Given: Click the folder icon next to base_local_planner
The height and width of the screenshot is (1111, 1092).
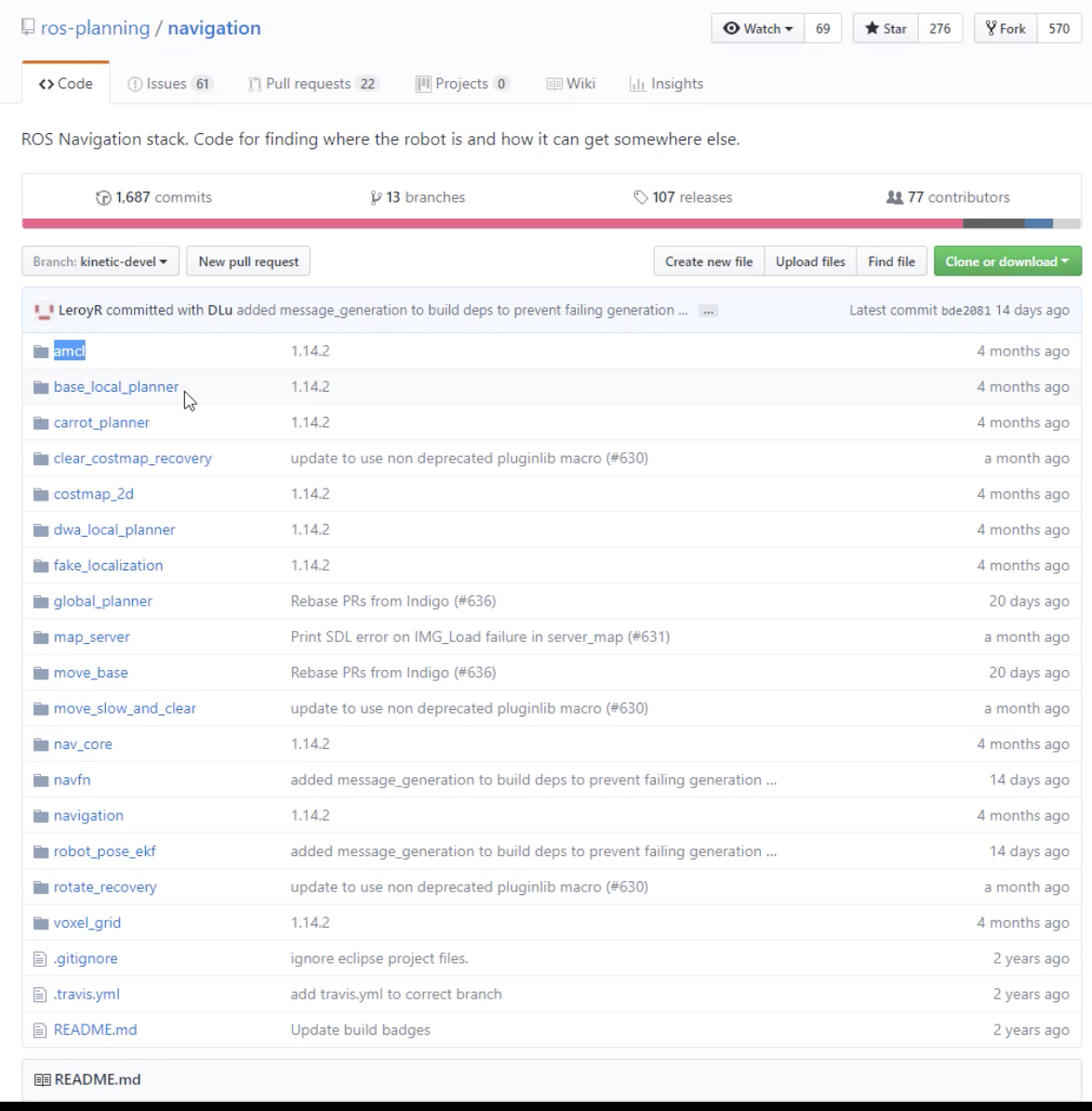Looking at the screenshot, I should (x=40, y=388).
